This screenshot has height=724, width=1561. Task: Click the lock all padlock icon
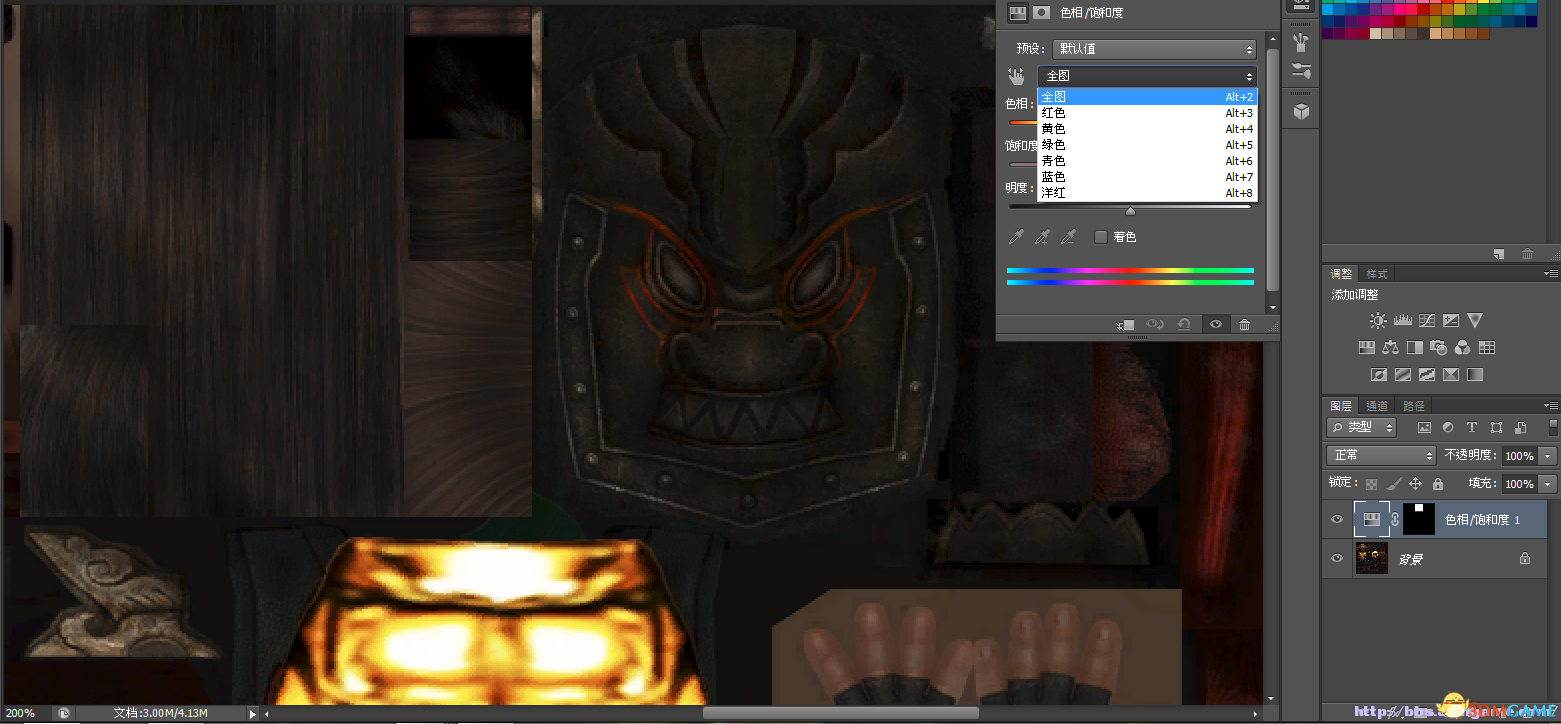(1437, 484)
